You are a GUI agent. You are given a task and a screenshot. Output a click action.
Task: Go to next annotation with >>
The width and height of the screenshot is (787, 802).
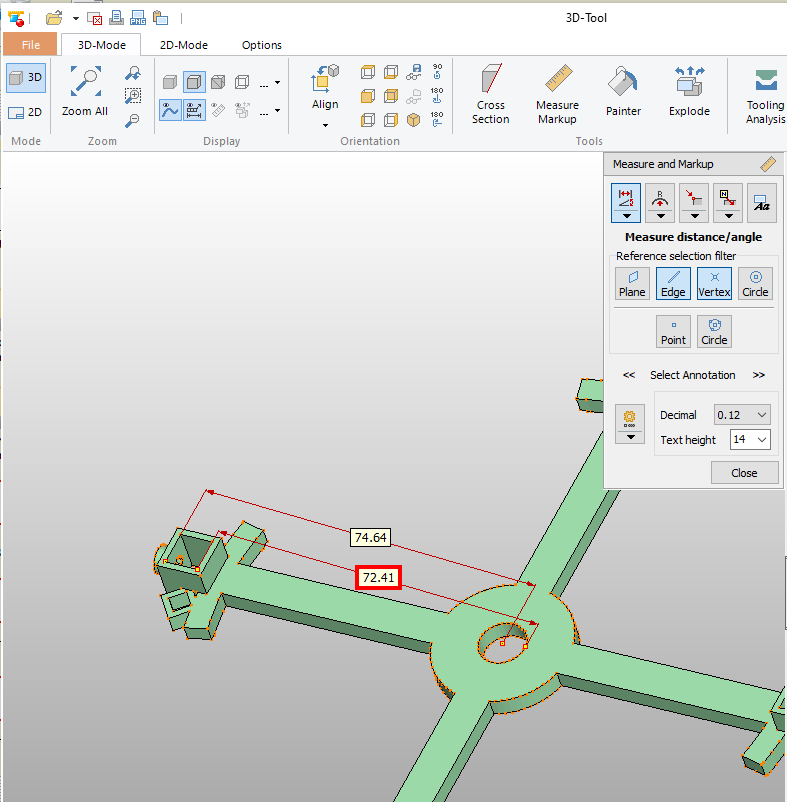click(x=759, y=375)
